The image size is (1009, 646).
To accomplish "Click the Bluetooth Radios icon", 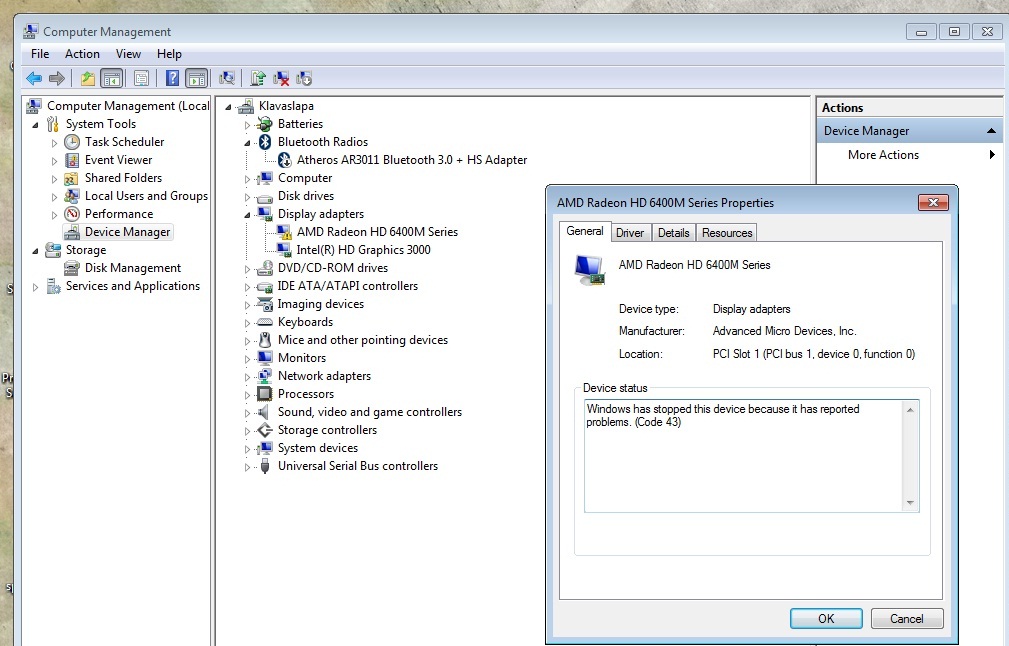I will (264, 142).
